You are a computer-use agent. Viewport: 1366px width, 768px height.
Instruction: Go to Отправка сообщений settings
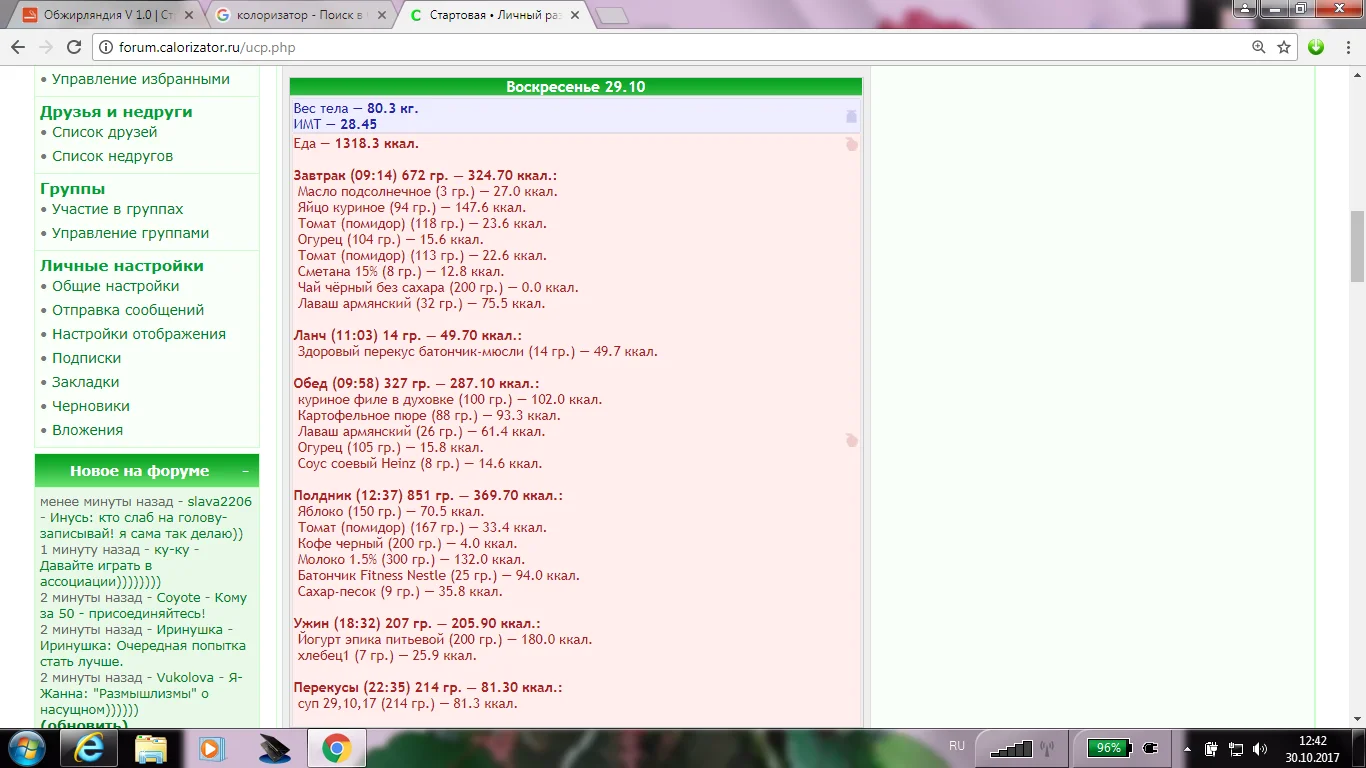(x=128, y=310)
